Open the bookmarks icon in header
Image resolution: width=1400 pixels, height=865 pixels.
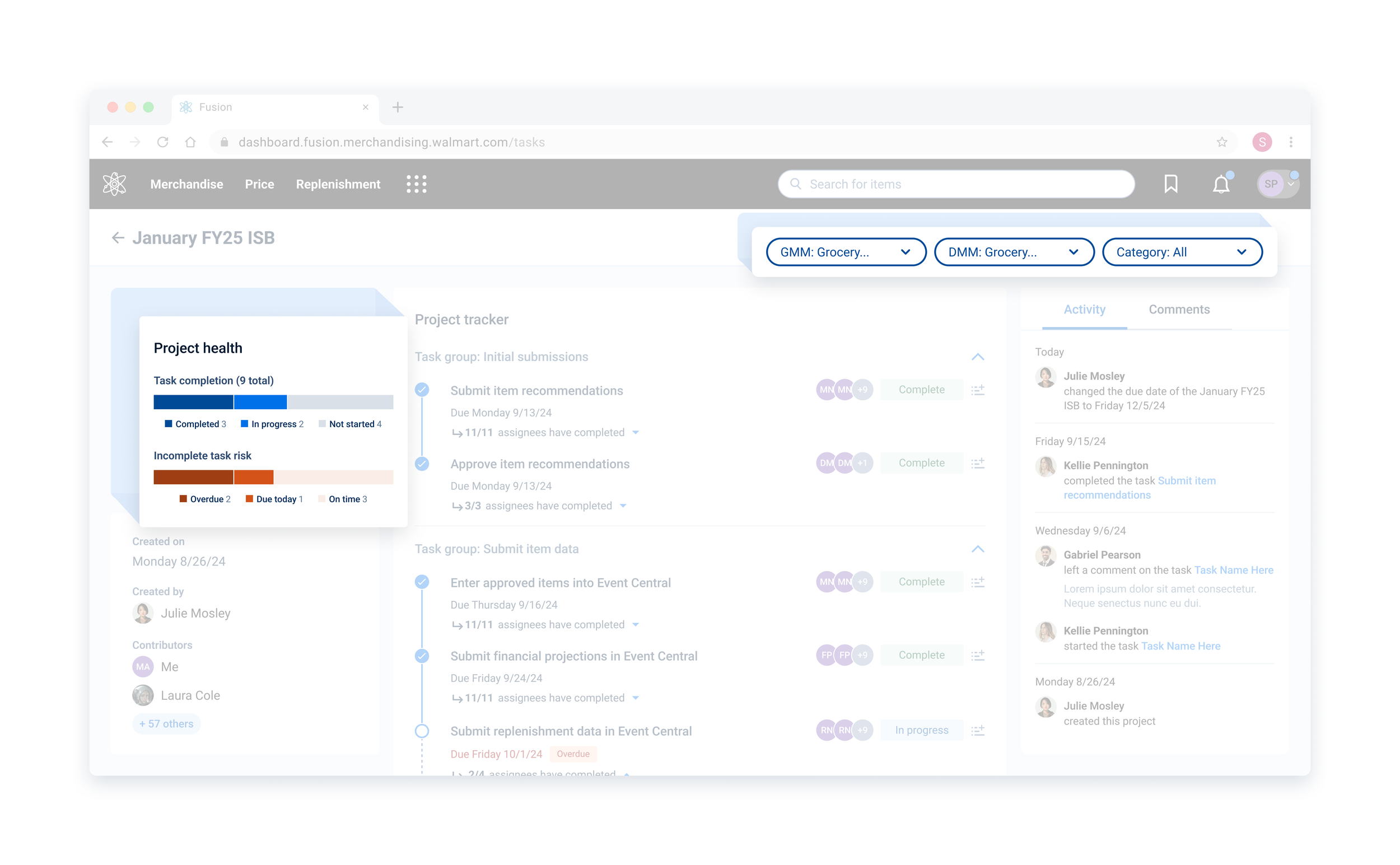[1170, 184]
